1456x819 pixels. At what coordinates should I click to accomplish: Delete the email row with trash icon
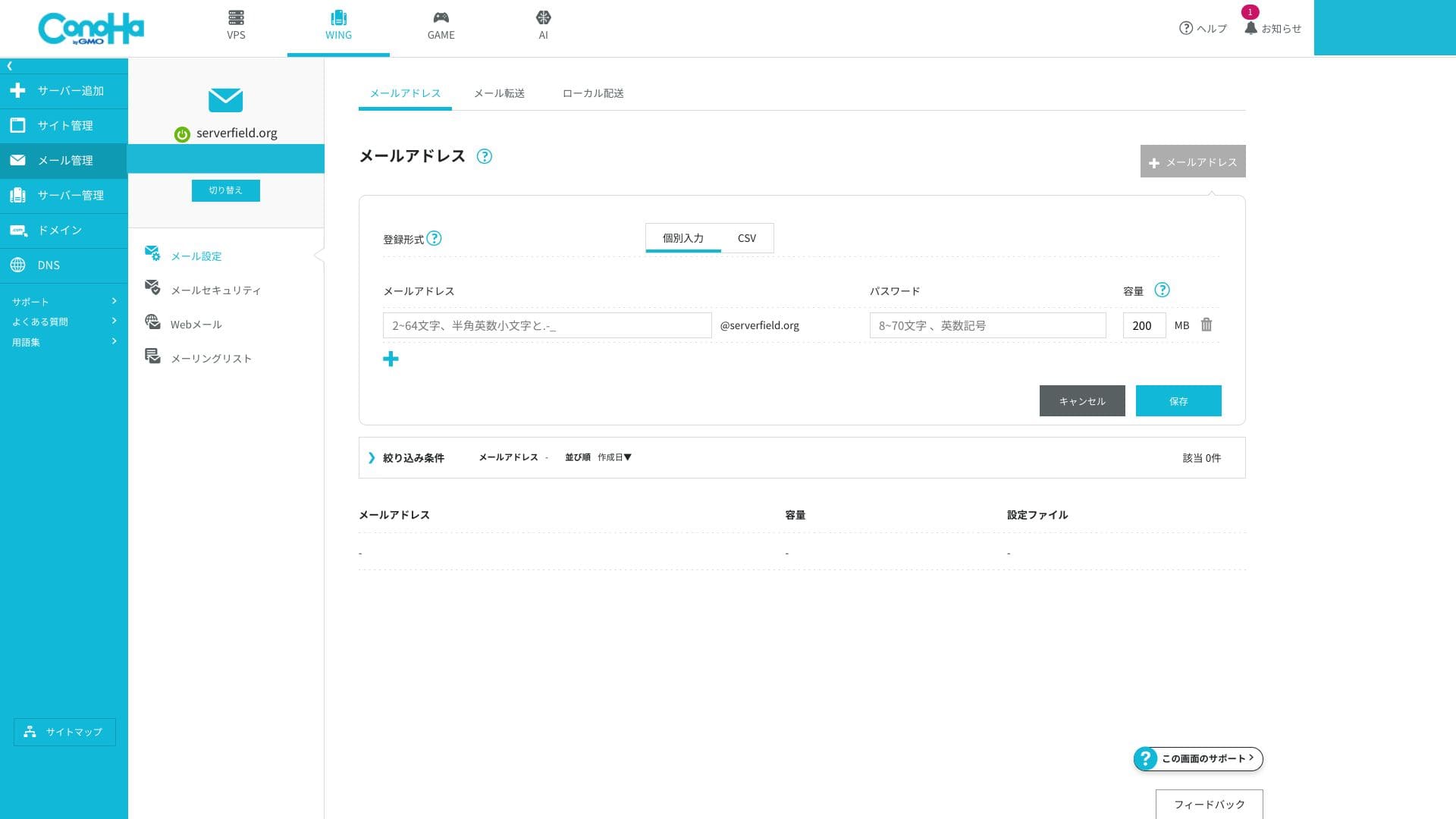[x=1206, y=325]
